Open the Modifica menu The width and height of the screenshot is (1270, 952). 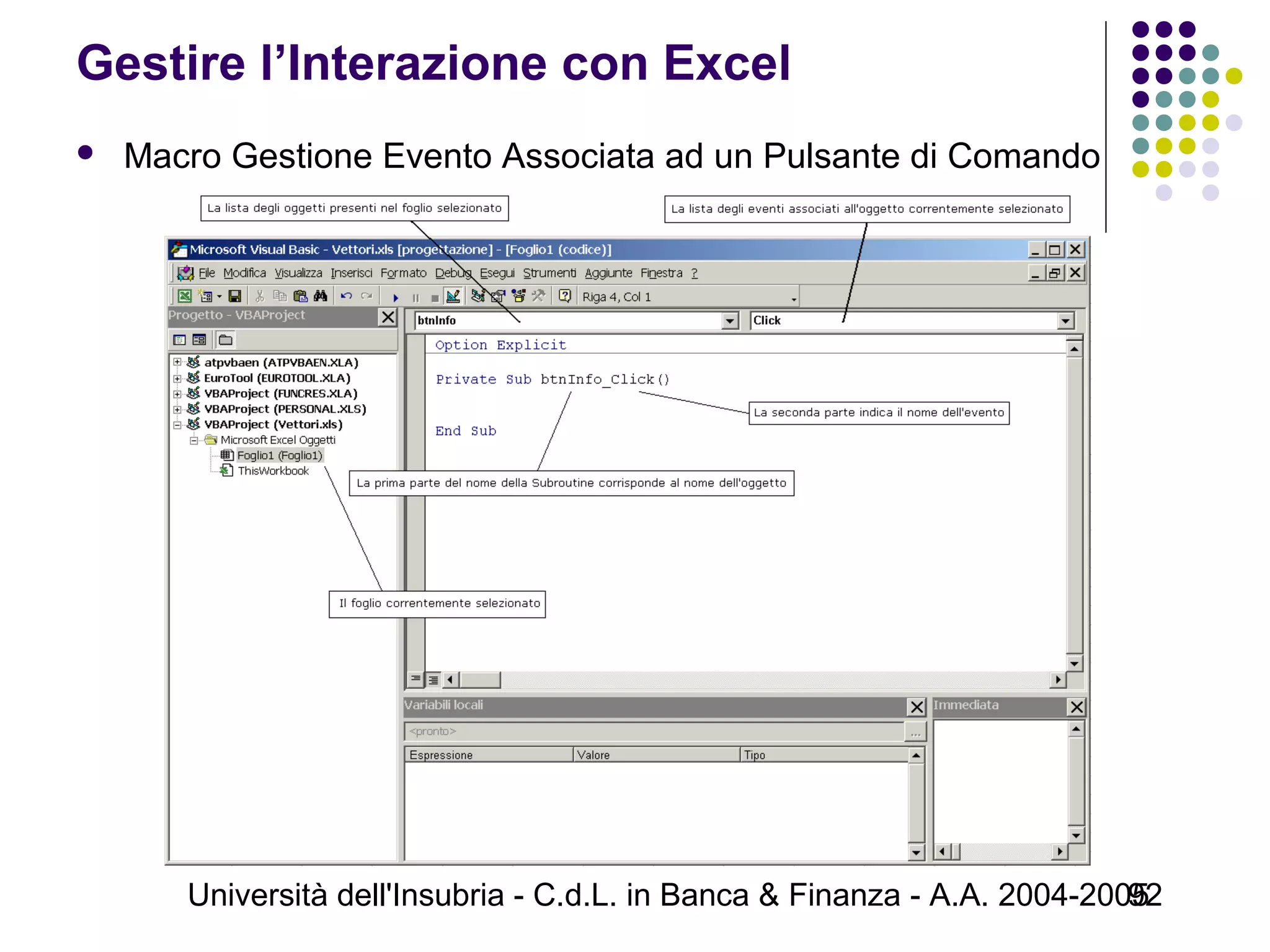[244, 273]
